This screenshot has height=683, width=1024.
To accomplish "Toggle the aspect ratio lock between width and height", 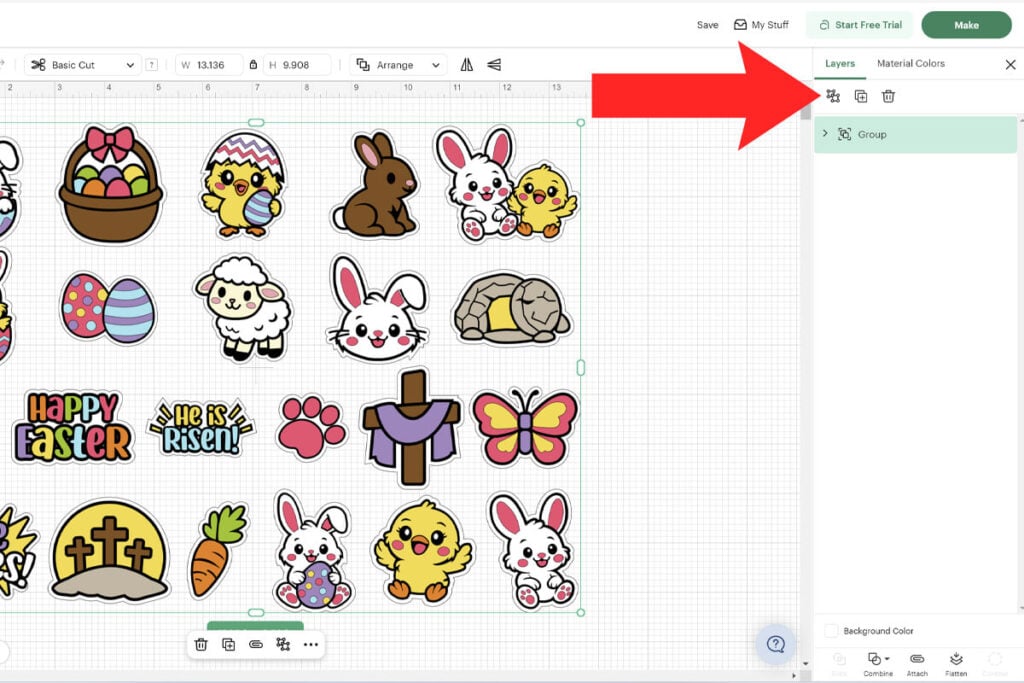I will [253, 64].
